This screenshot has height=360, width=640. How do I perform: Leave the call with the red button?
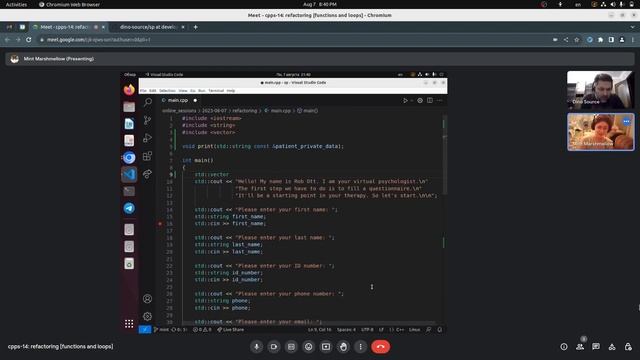point(380,347)
